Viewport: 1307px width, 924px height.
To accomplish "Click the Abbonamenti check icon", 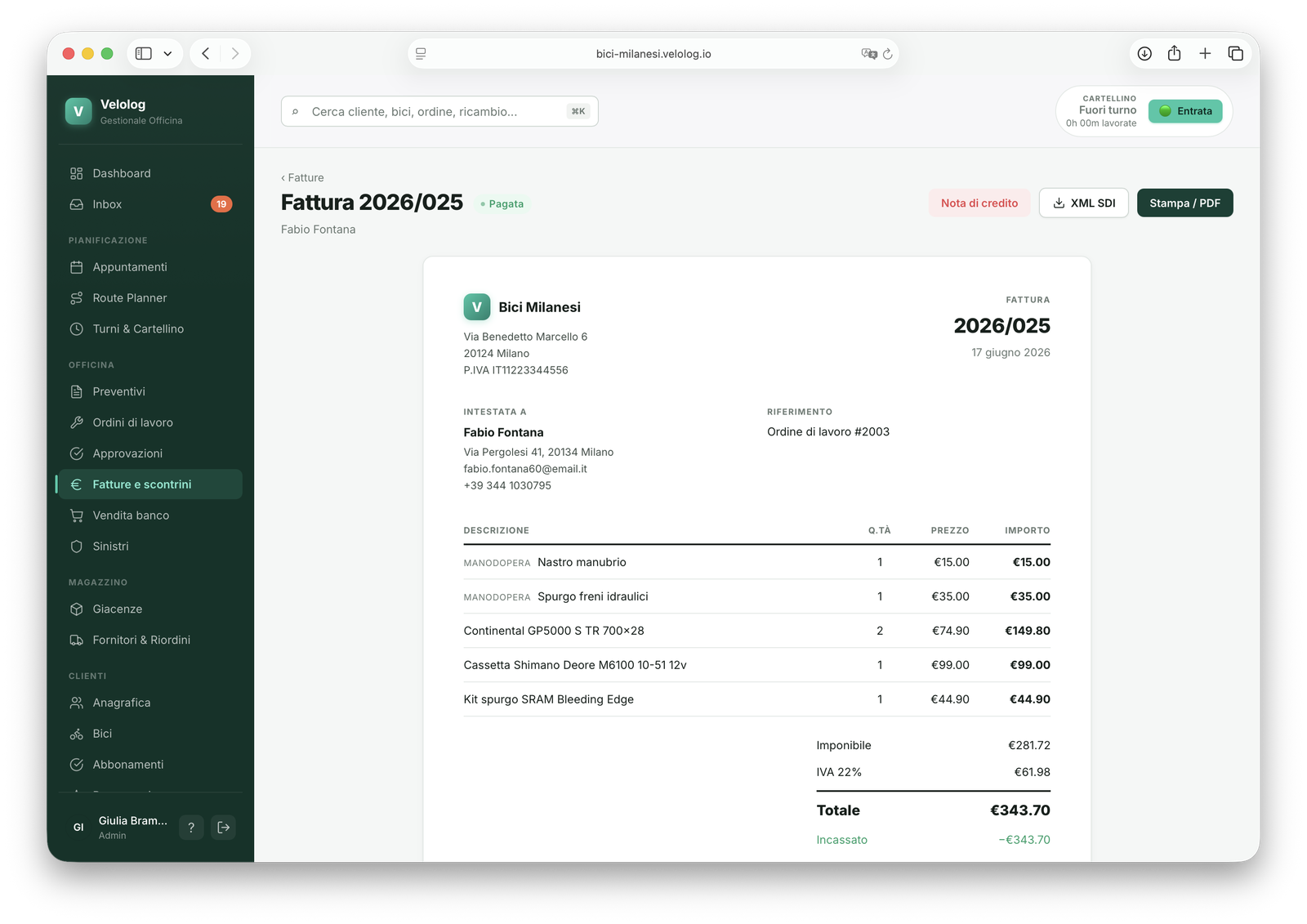I will click(77, 765).
